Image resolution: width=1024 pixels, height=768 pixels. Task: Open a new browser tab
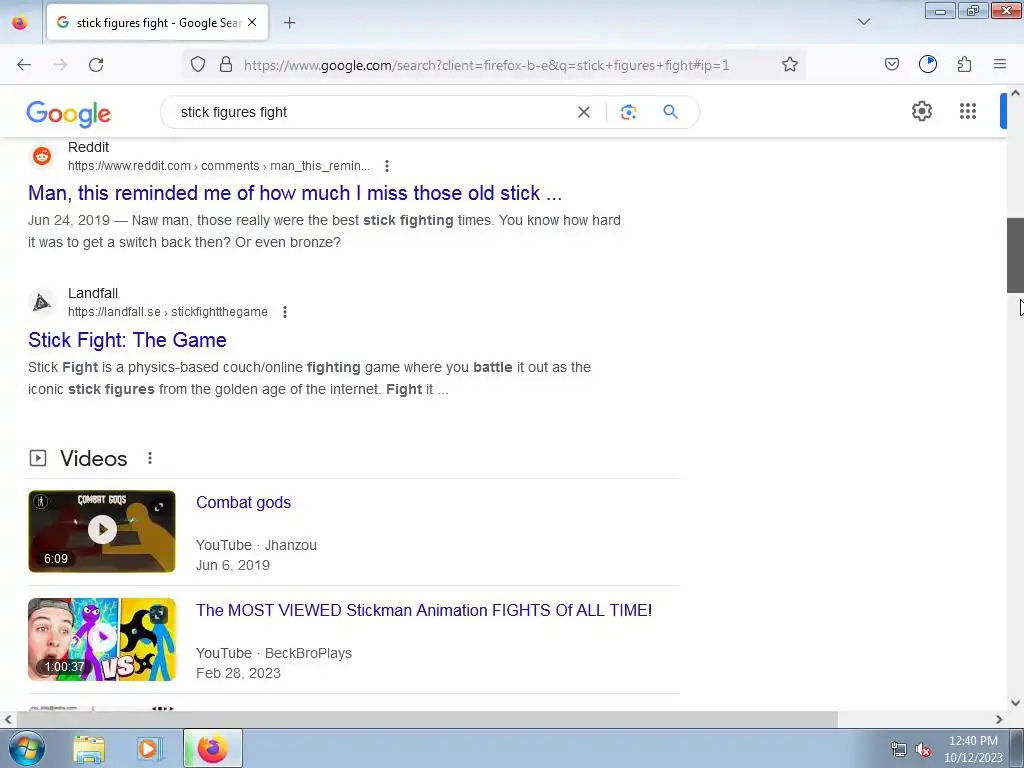click(289, 23)
